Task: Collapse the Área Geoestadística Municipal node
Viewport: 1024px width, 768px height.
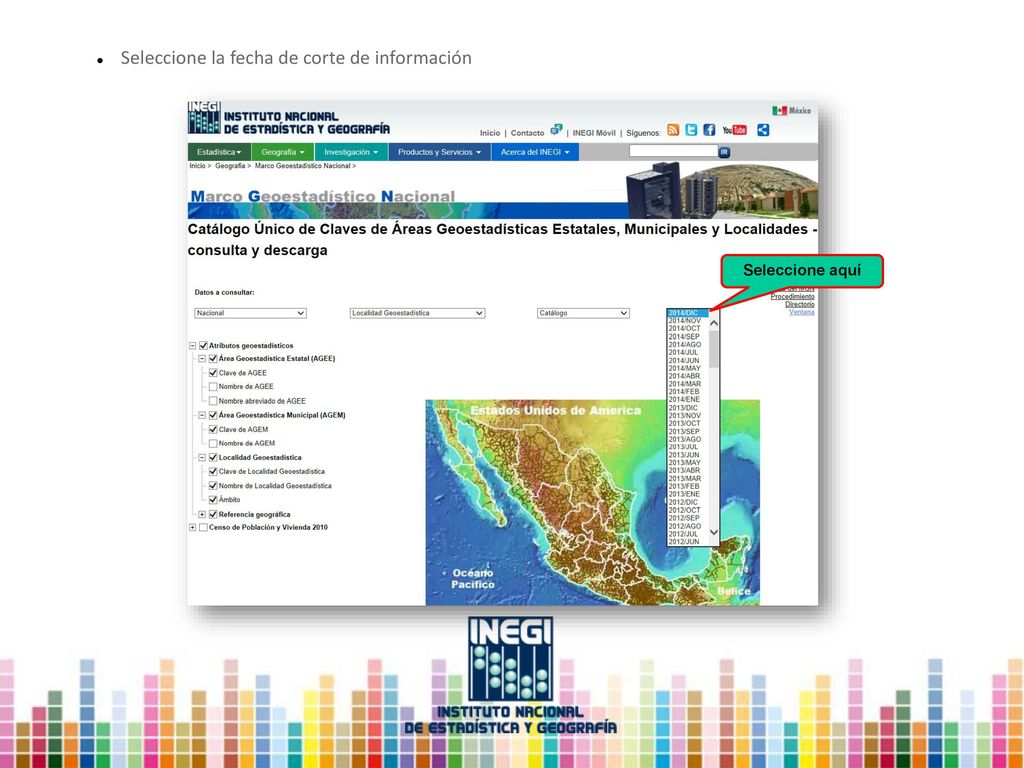Action: click(202, 415)
